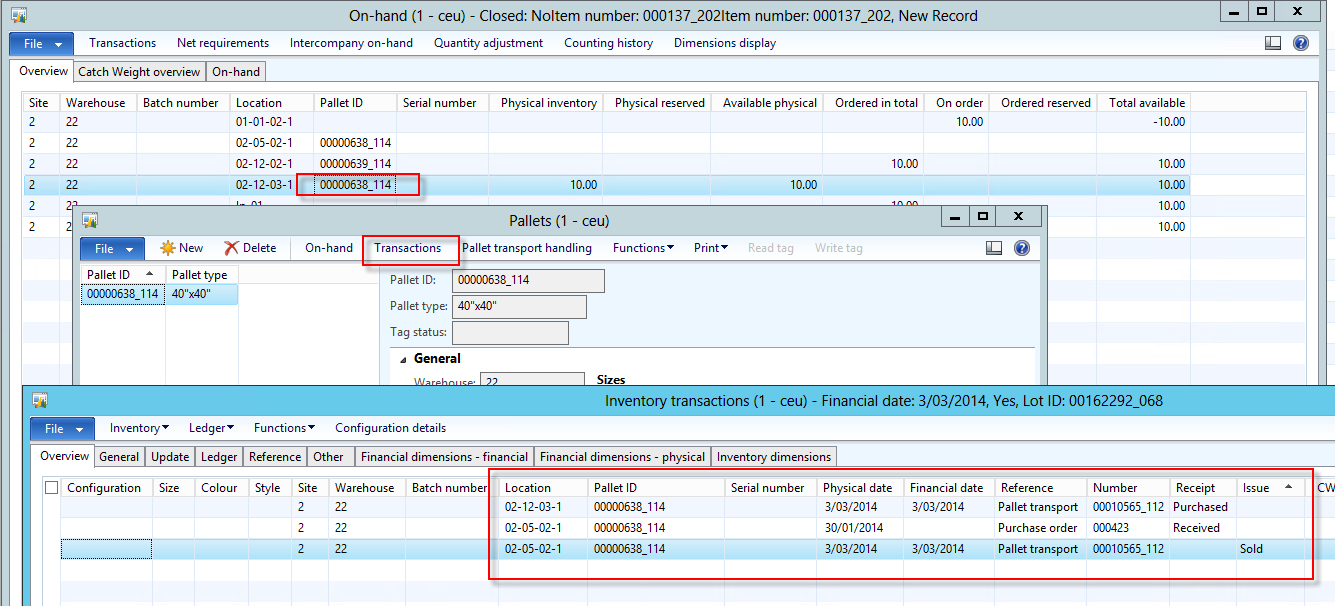Tick the select-all checkbox in transactions grid
This screenshot has height=606, width=1335.
(x=52, y=488)
